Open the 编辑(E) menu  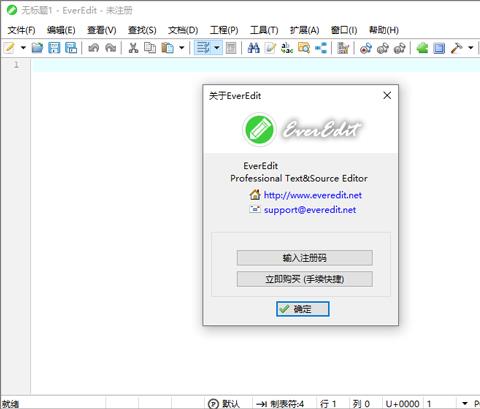(61, 30)
